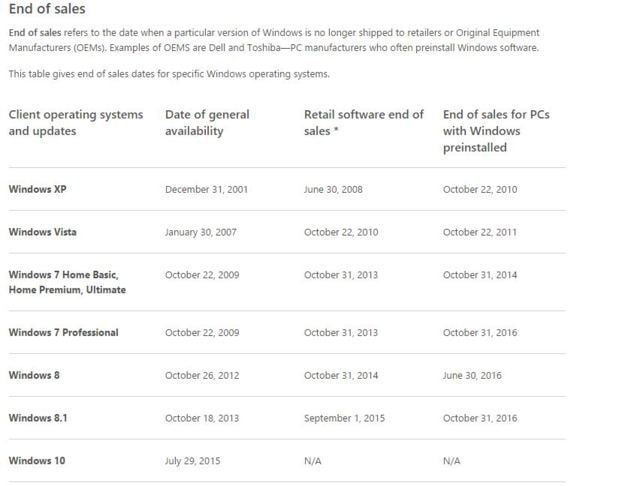640x486 pixels.
Task: Click the Windows 10 row label
Action: (37, 461)
